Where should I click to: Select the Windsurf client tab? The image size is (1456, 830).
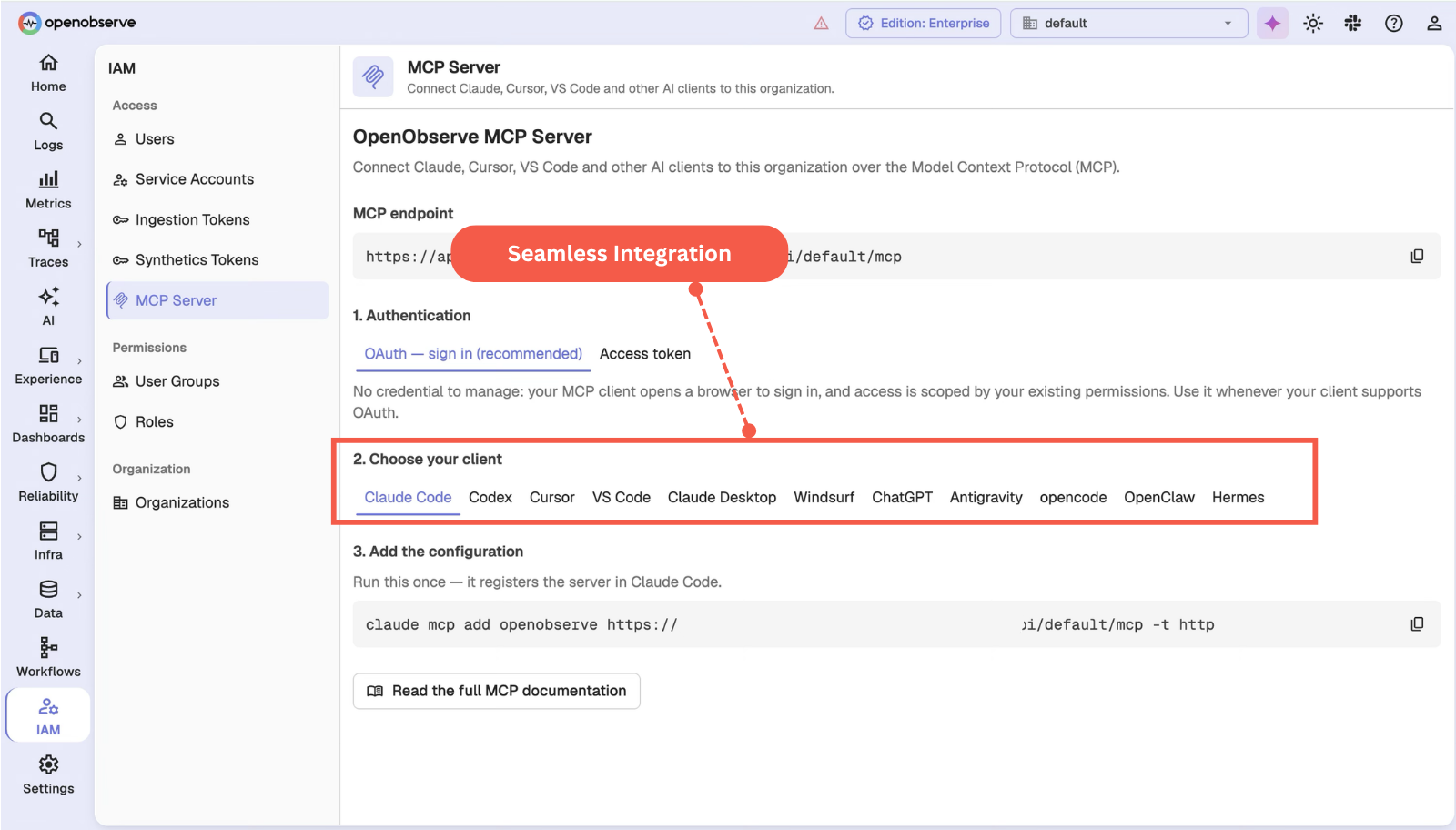click(x=824, y=498)
